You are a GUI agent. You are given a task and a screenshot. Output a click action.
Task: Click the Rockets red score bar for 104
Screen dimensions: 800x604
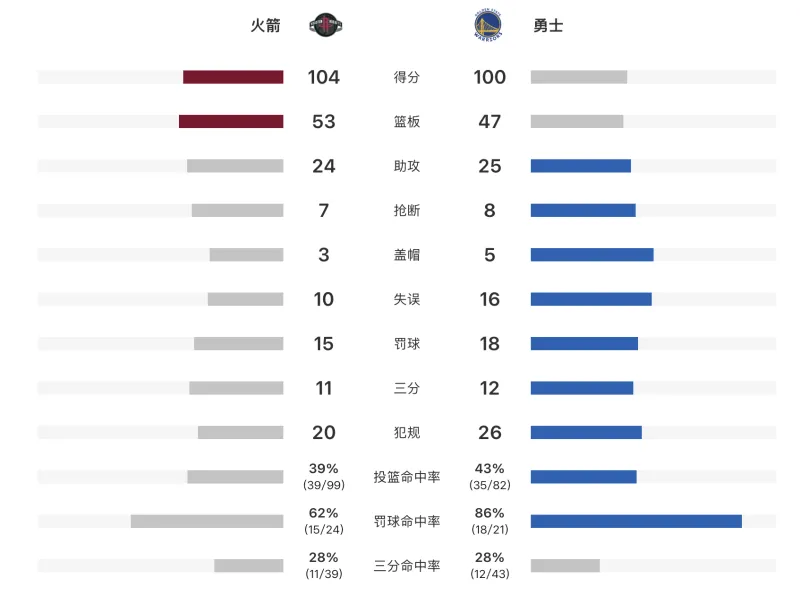(233, 77)
